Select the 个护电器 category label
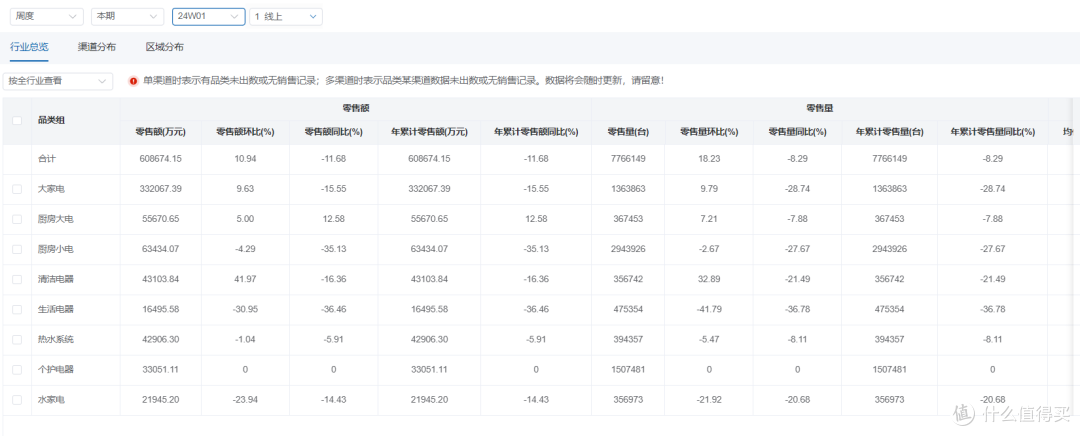1080x436 pixels. click(x=55, y=369)
